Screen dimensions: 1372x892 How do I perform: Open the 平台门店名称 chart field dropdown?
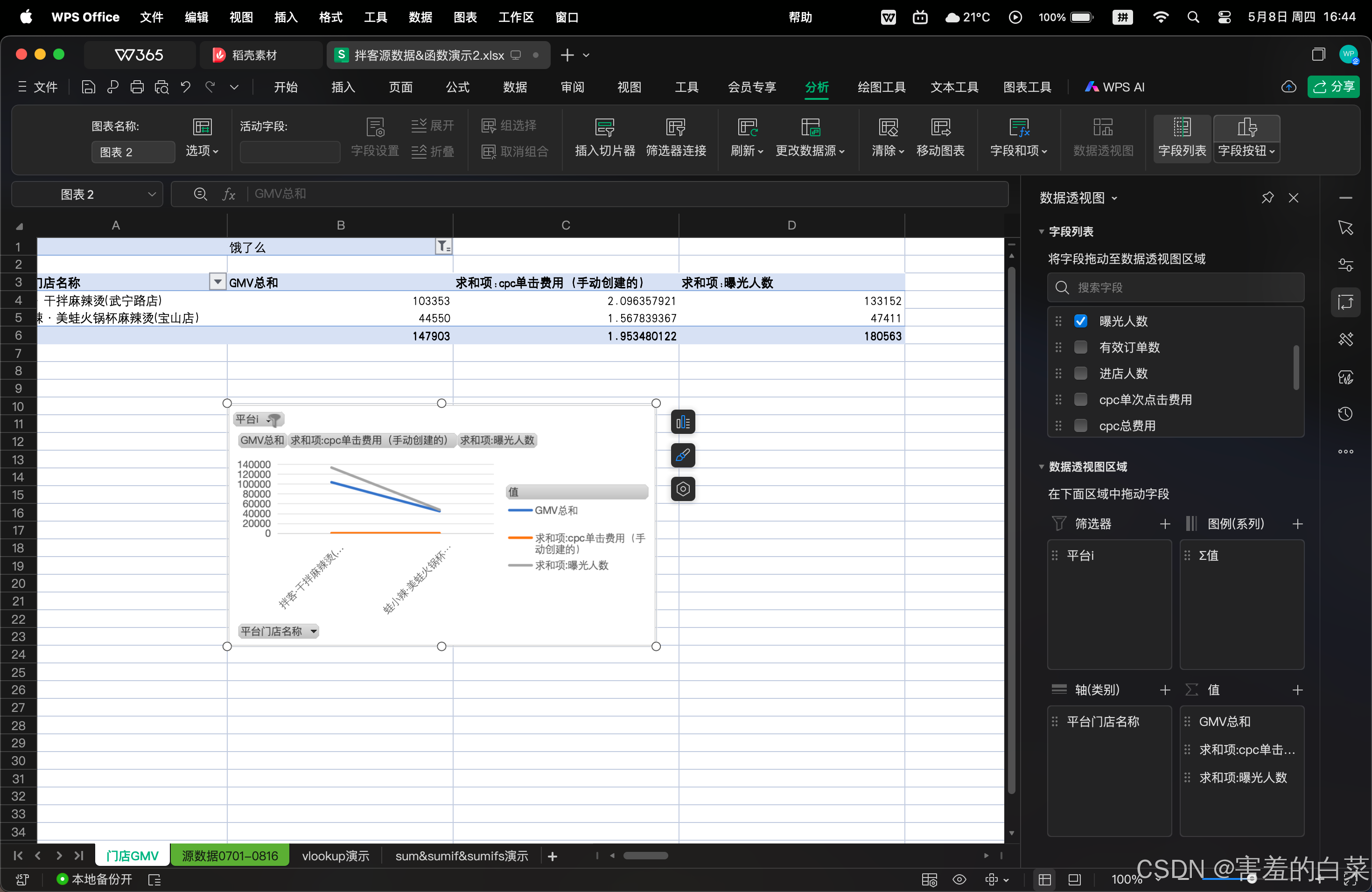(x=314, y=631)
